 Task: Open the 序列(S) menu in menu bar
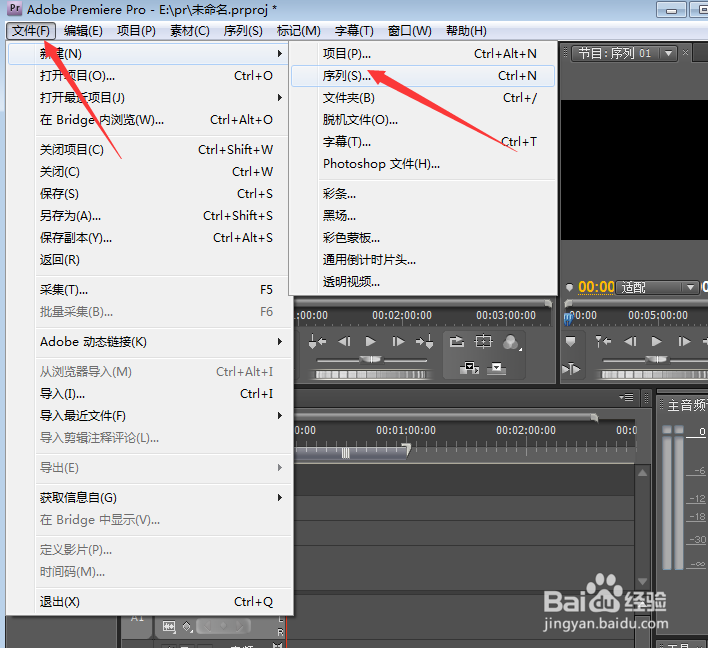(x=243, y=31)
